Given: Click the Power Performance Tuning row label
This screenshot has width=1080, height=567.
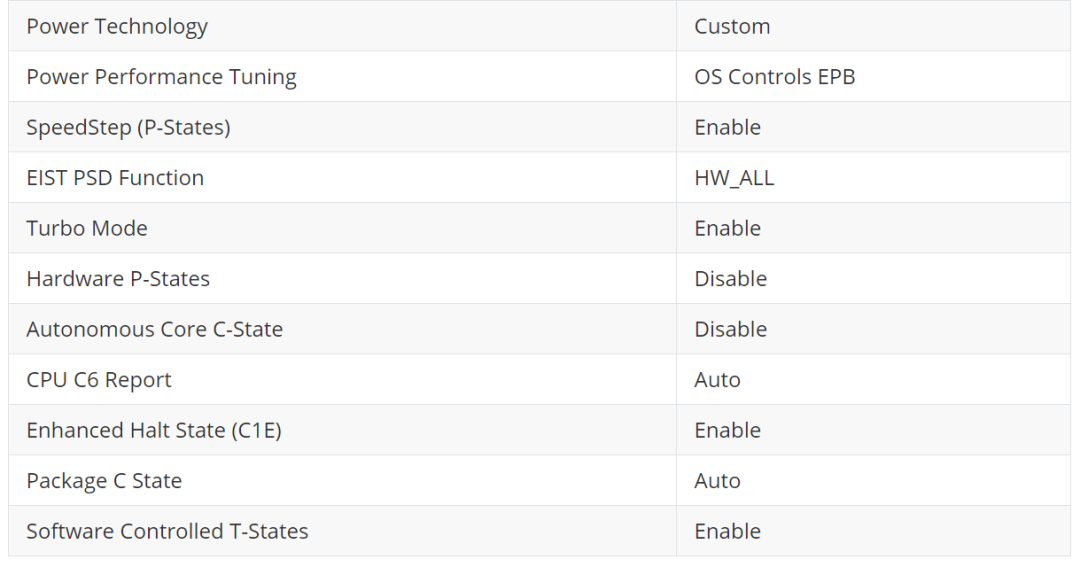Looking at the screenshot, I should click(x=161, y=77).
